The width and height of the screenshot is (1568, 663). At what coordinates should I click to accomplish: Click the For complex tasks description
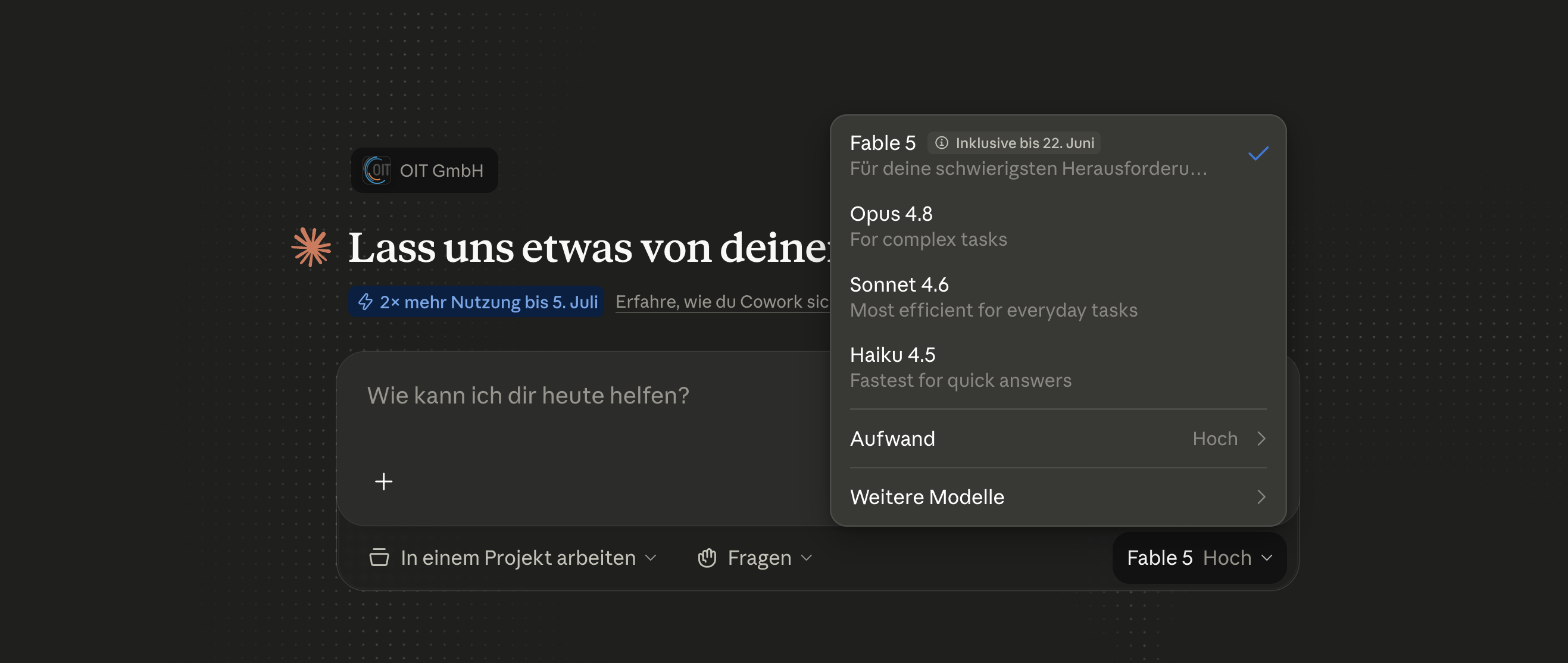point(928,239)
